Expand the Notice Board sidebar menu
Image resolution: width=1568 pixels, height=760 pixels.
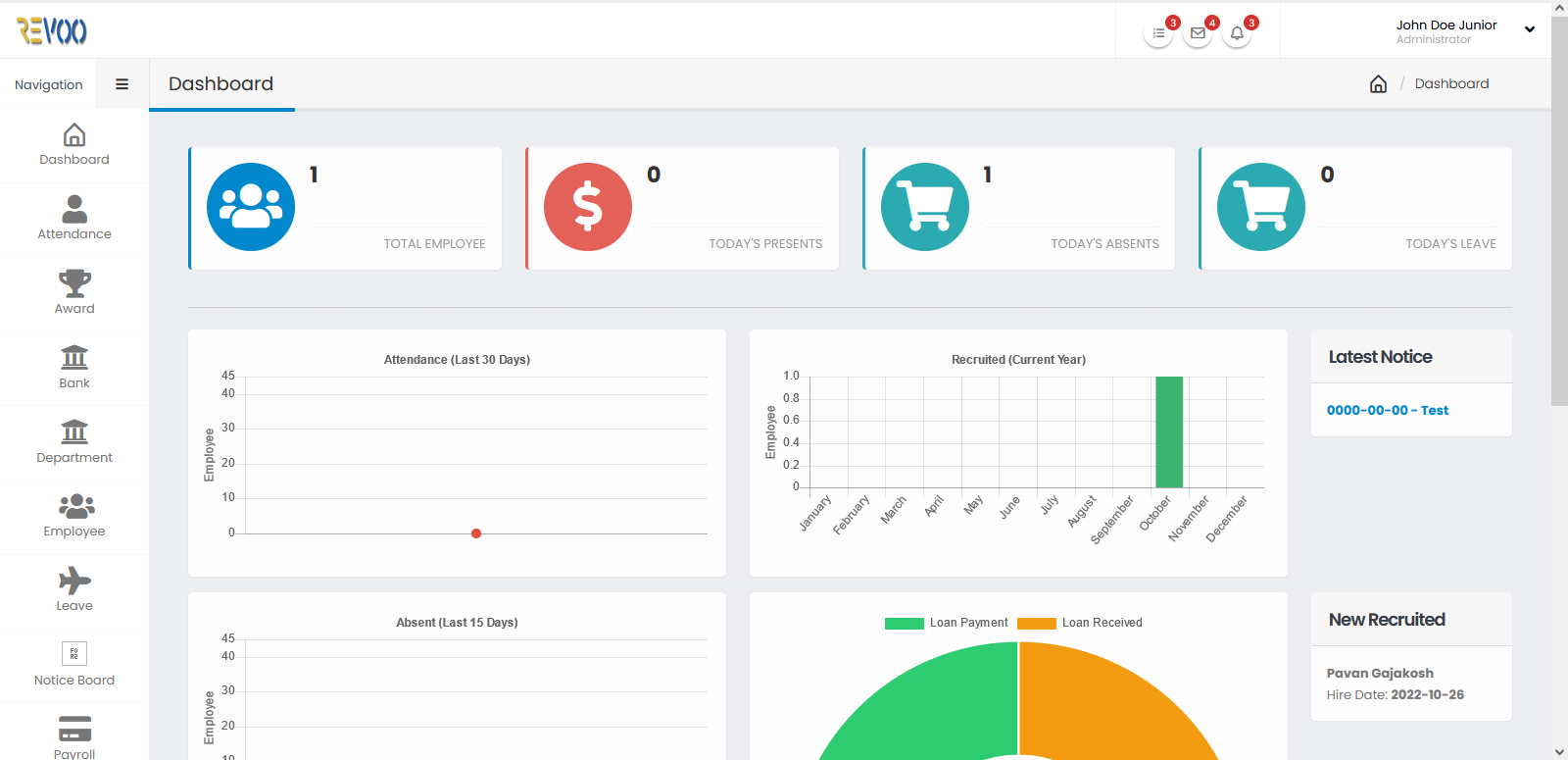74,665
